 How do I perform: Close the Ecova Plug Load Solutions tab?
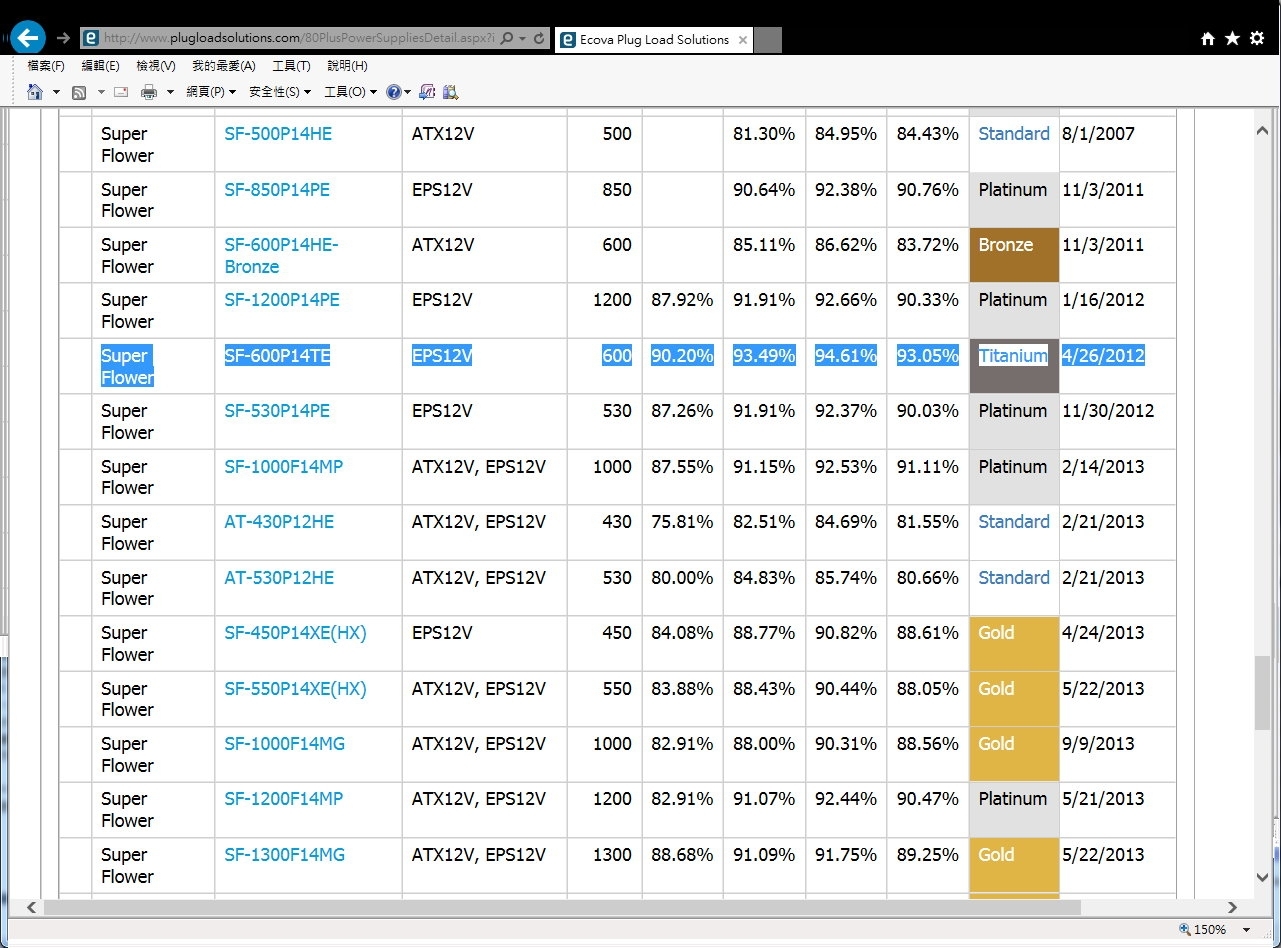(x=742, y=40)
